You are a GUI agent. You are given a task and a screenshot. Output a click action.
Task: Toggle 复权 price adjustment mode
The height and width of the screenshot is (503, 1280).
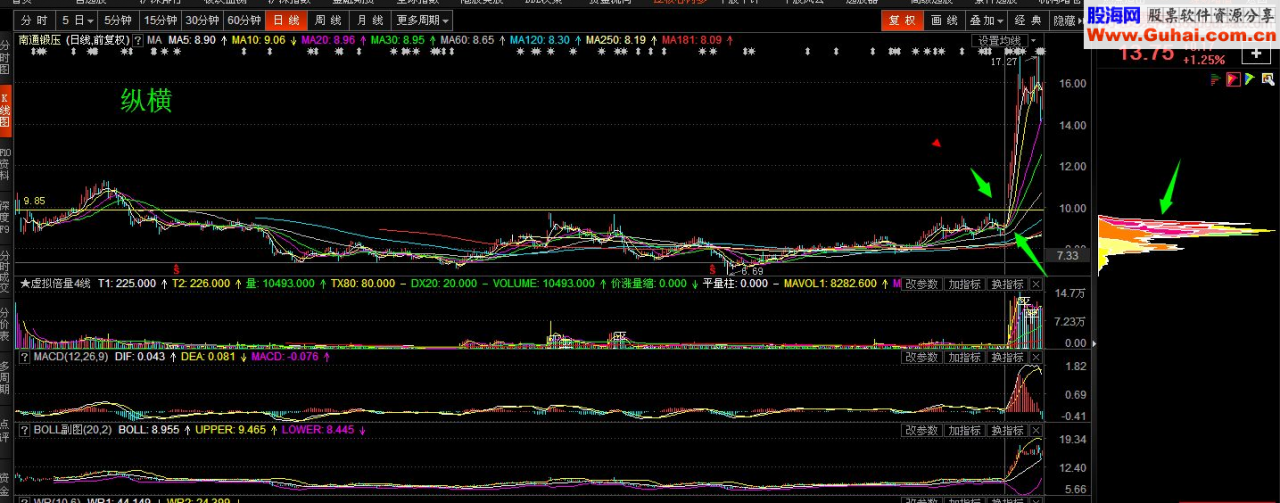[901, 20]
